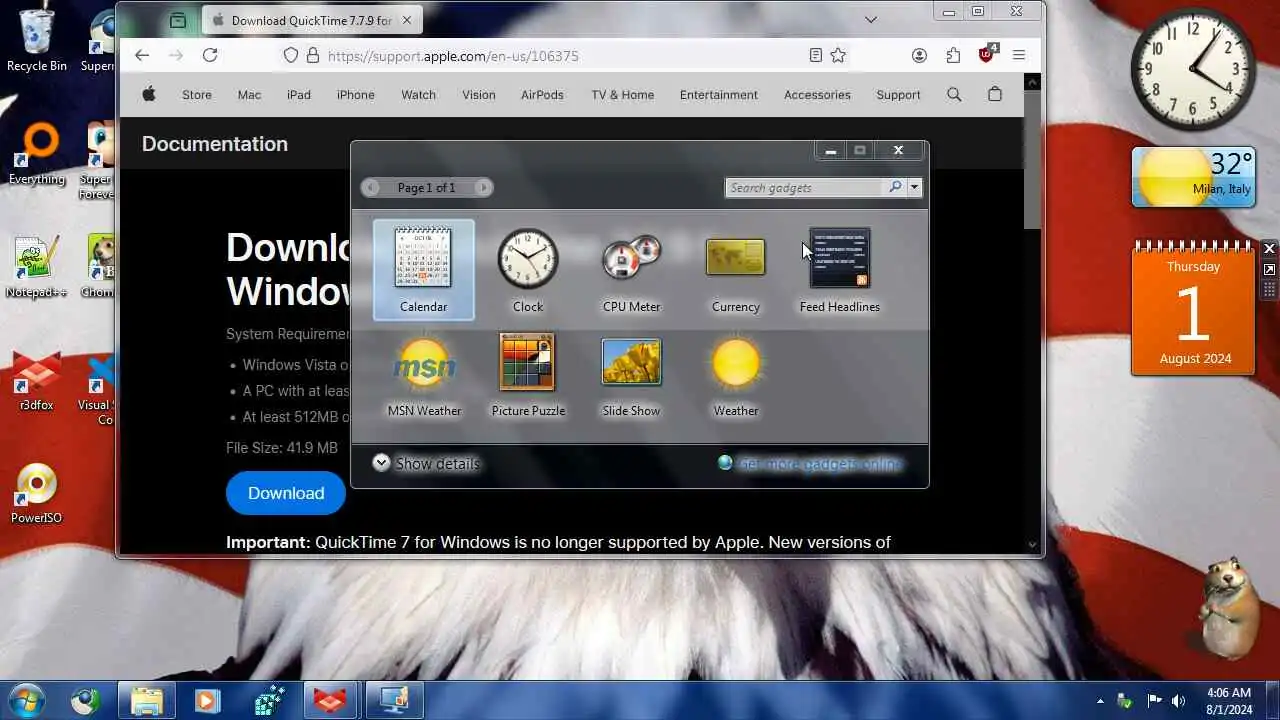
Task: Click the scroll-down arrow of browser page
Action: (1032, 545)
